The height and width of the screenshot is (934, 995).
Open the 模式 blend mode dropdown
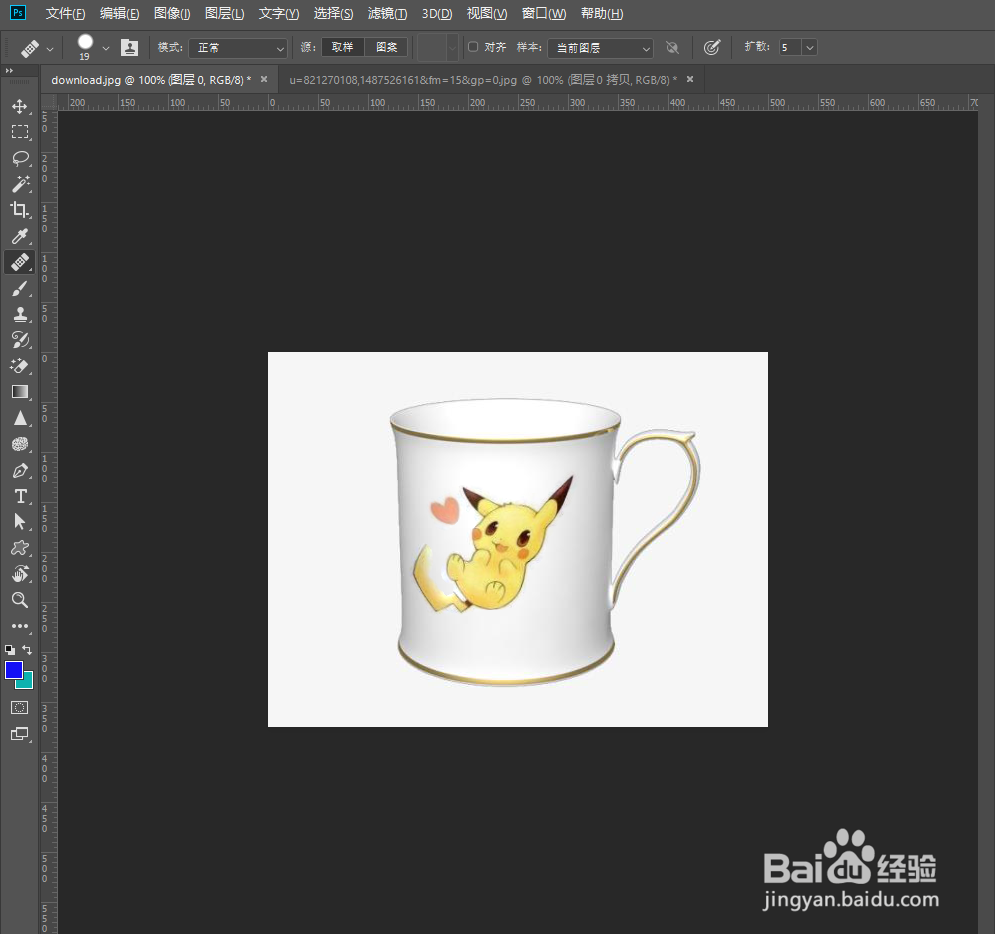pyautogui.click(x=238, y=48)
